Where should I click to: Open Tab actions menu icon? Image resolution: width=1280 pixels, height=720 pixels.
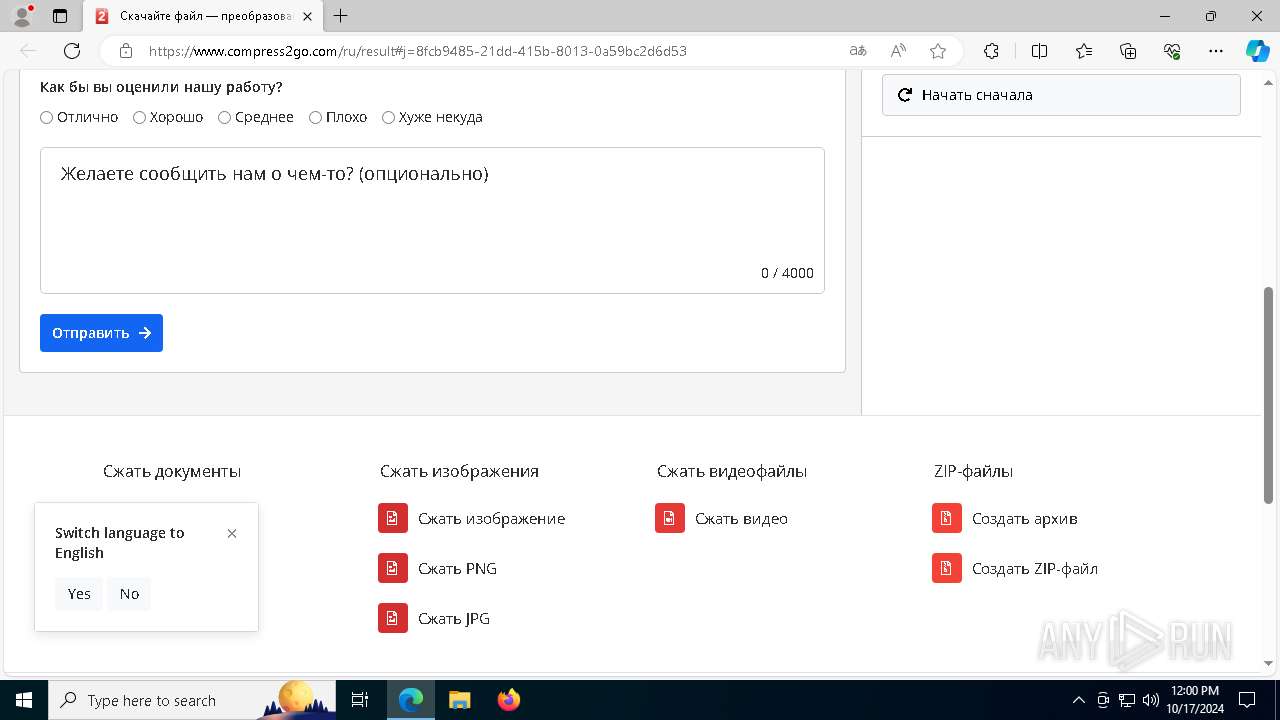pyautogui.click(x=60, y=16)
